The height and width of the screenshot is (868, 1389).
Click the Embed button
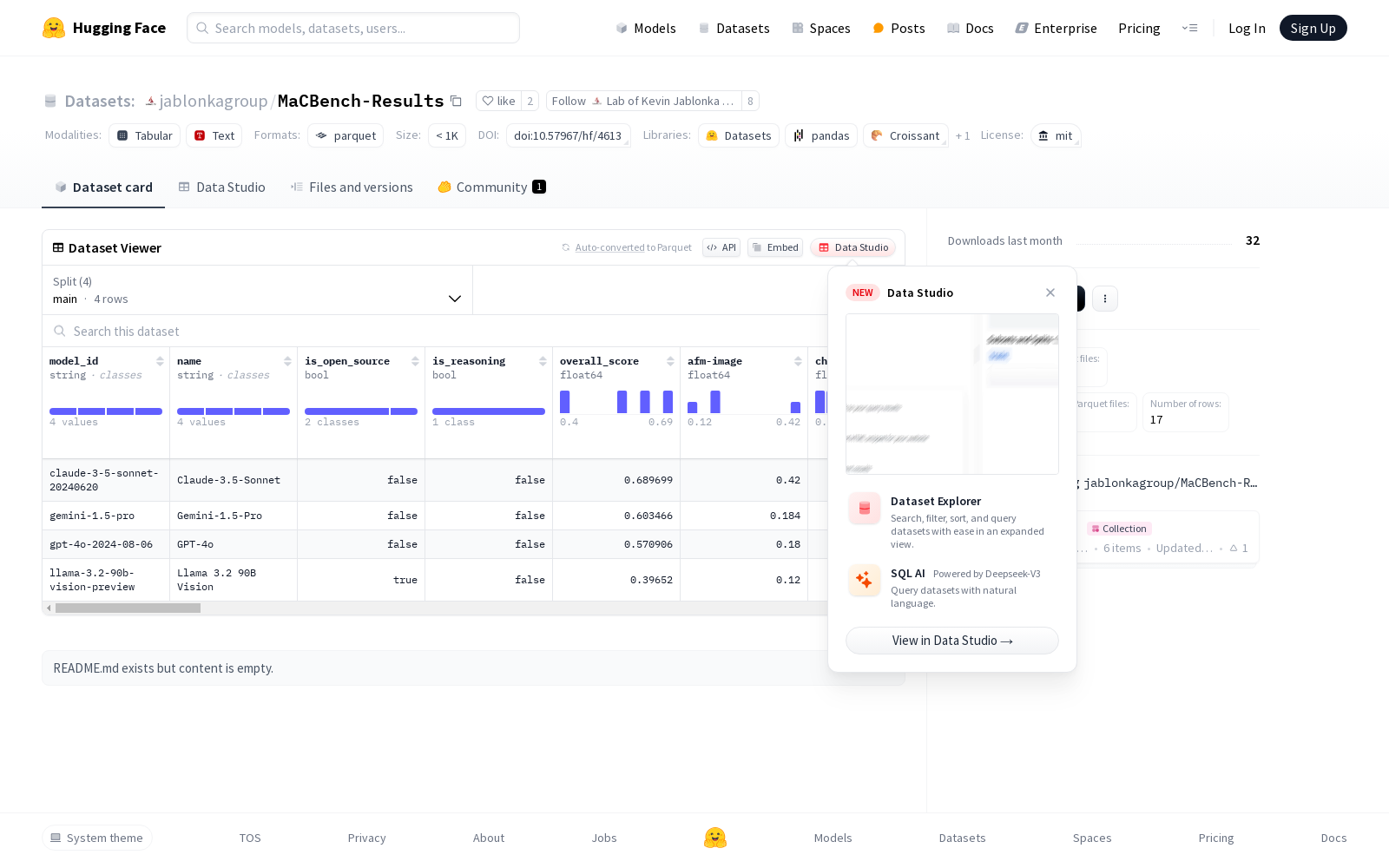pyautogui.click(x=775, y=247)
